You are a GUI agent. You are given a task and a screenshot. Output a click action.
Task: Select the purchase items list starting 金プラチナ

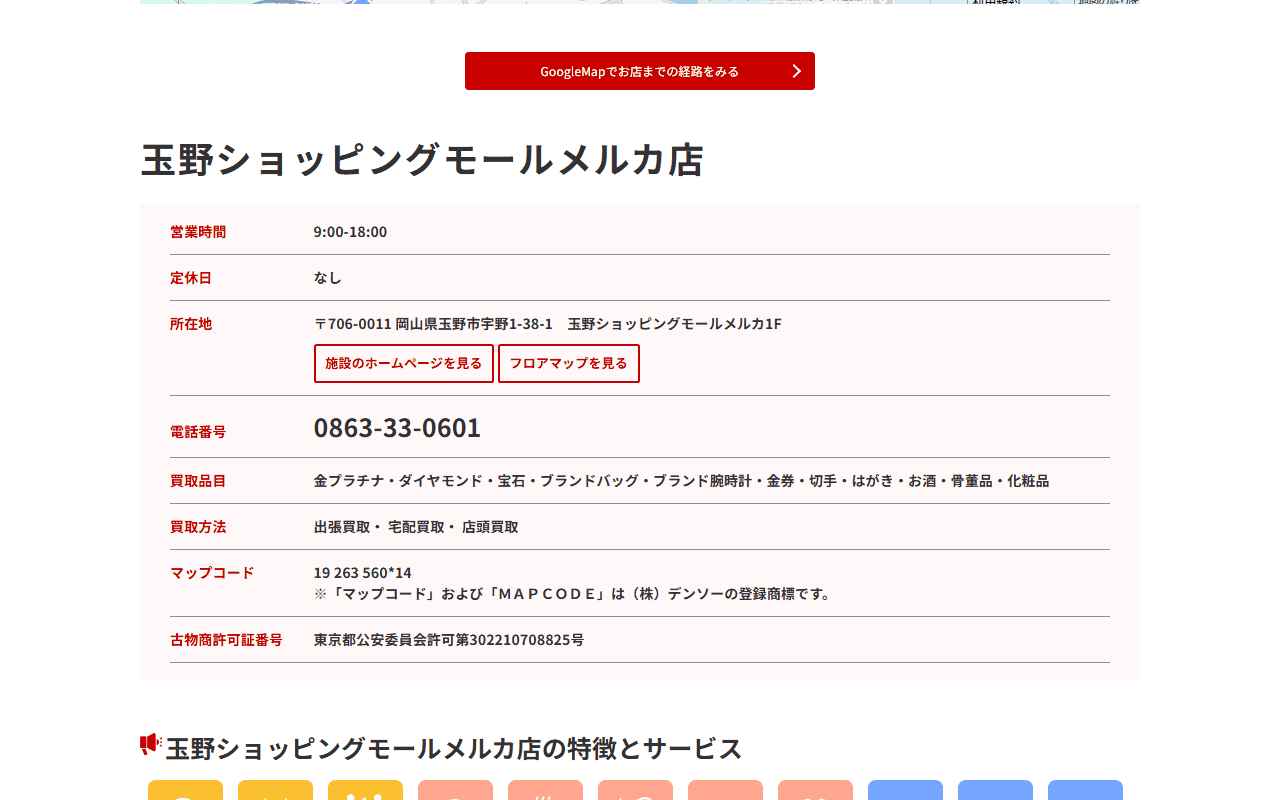(681, 481)
